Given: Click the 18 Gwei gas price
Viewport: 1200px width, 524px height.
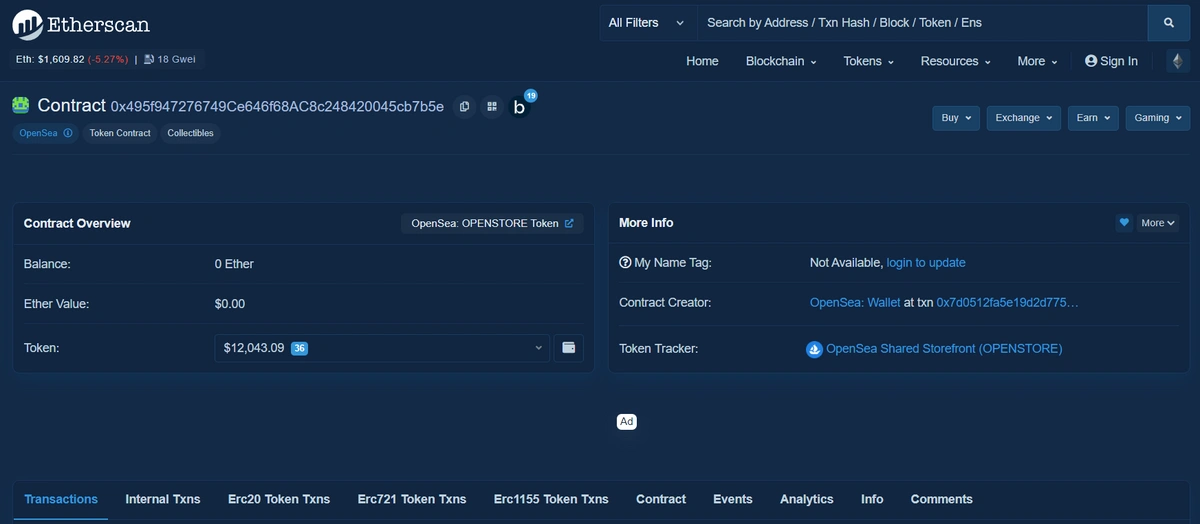Looking at the screenshot, I should (177, 59).
